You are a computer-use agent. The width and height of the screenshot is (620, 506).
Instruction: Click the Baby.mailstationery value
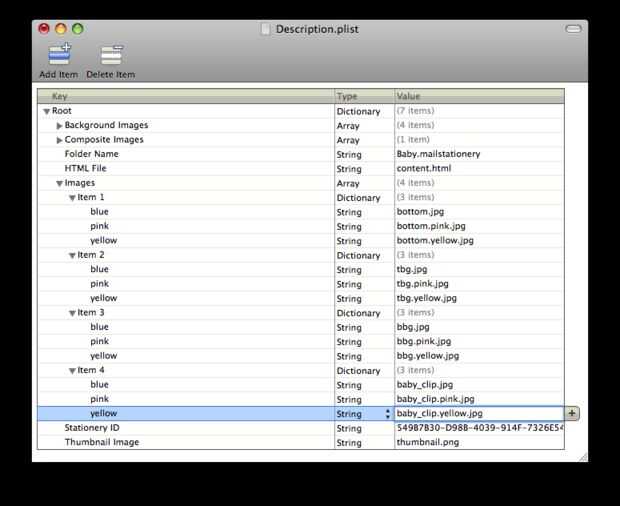438,154
